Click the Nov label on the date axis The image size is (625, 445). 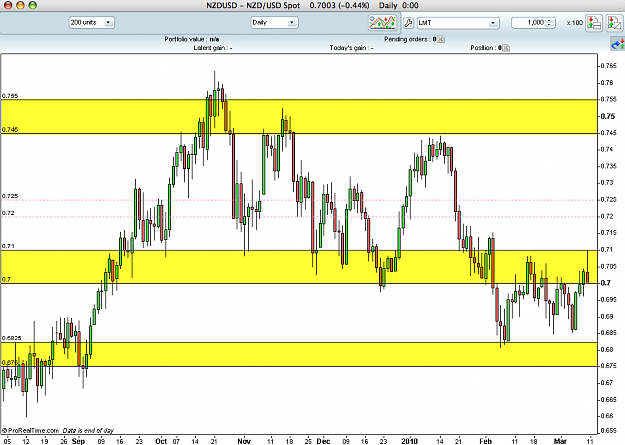244,441
